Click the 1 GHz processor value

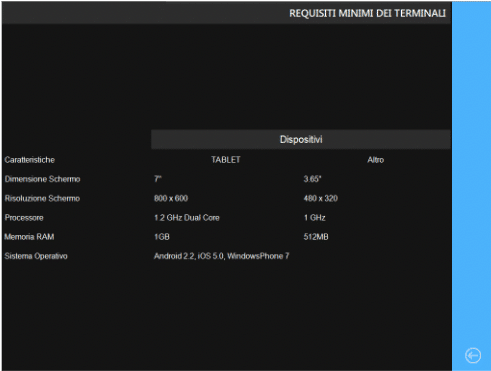pos(314,218)
